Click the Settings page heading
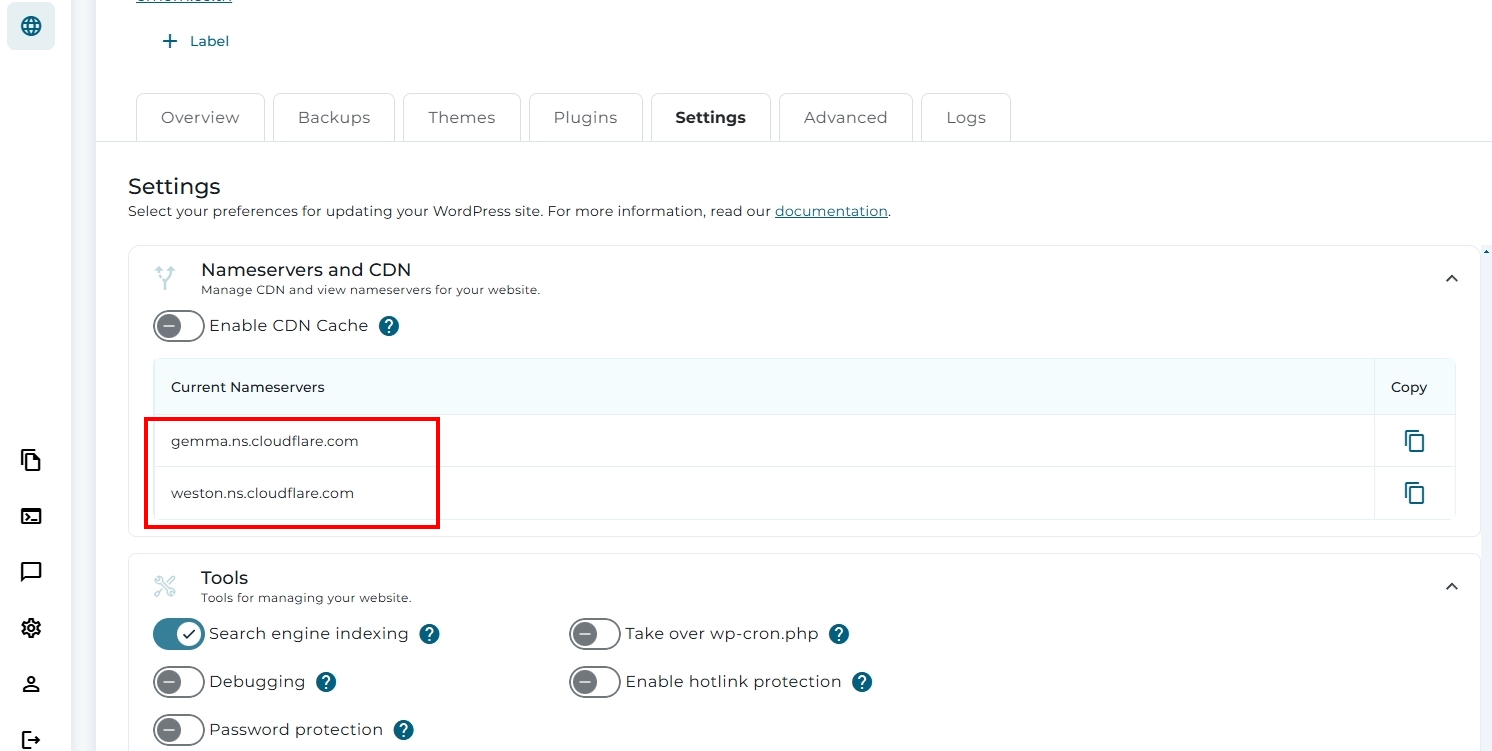 click(174, 187)
